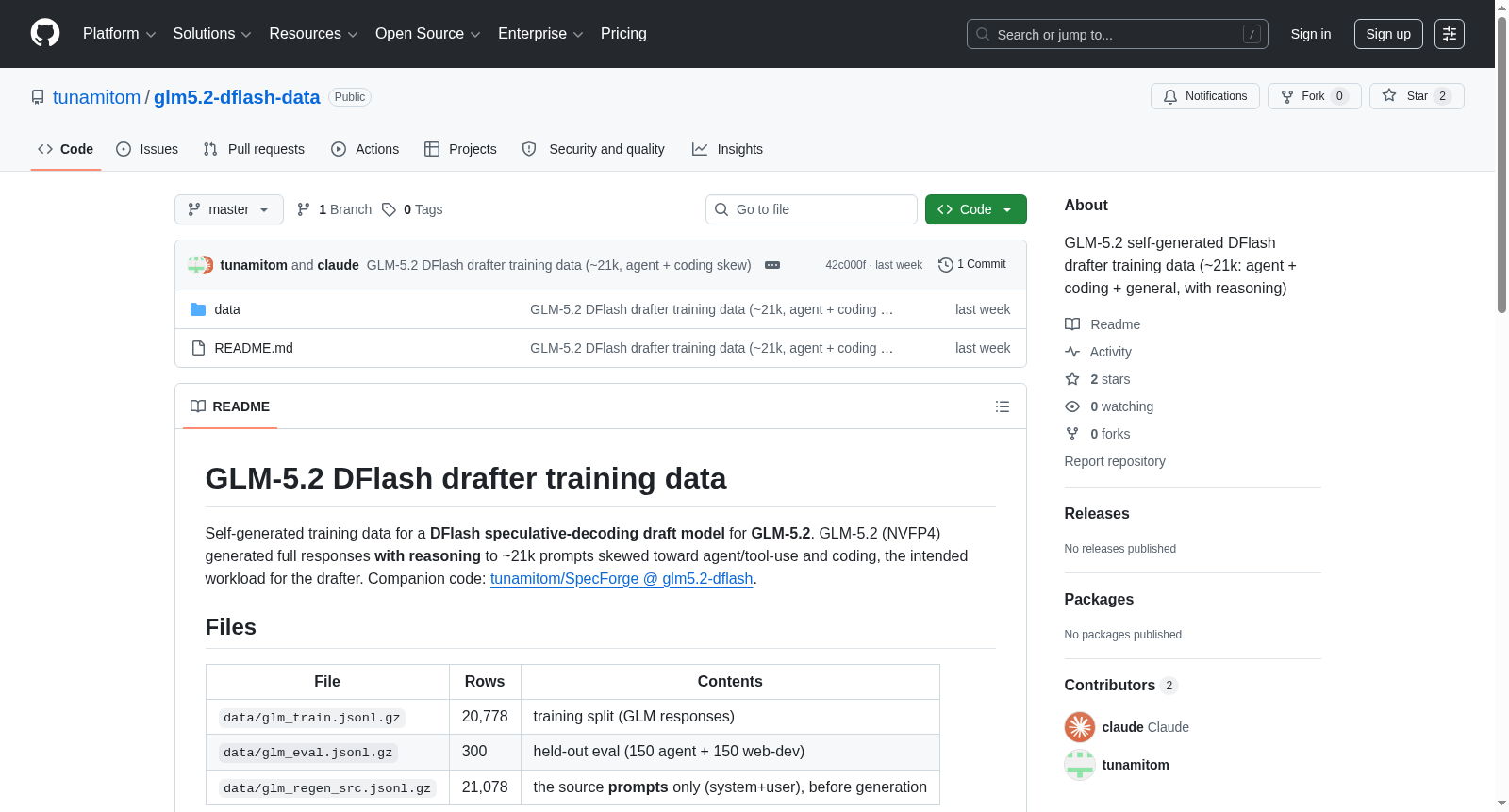
Task: View the 0 watching link
Action: click(x=1109, y=406)
